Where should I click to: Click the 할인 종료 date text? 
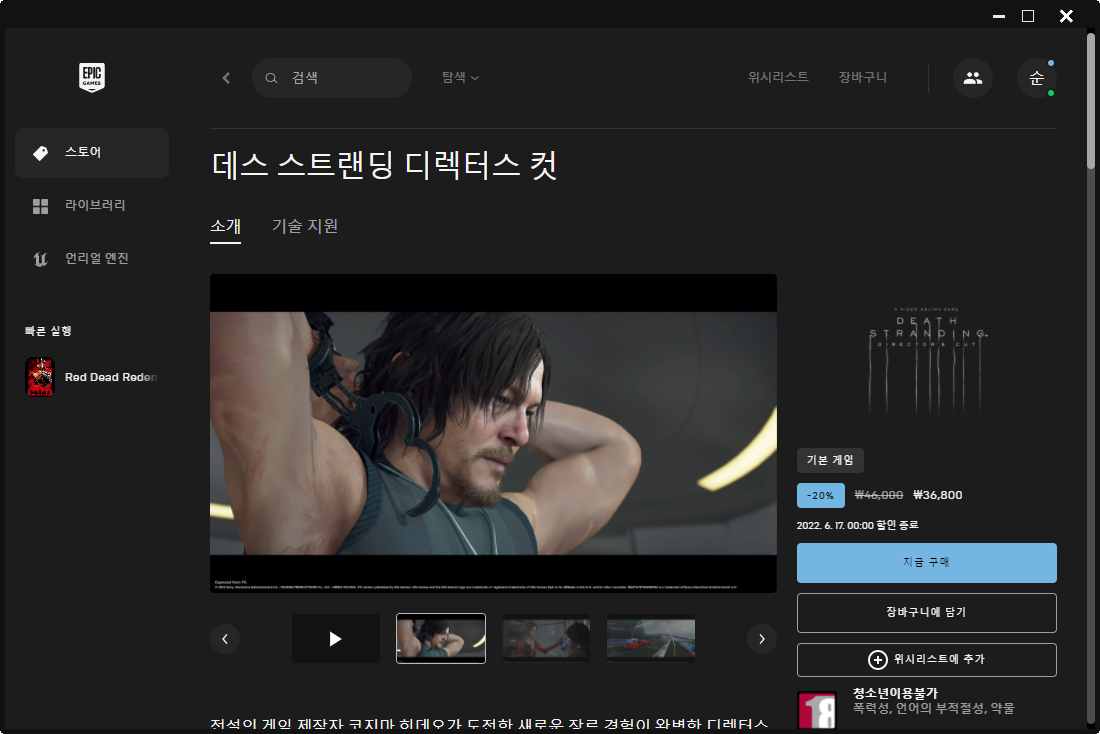pos(857,526)
